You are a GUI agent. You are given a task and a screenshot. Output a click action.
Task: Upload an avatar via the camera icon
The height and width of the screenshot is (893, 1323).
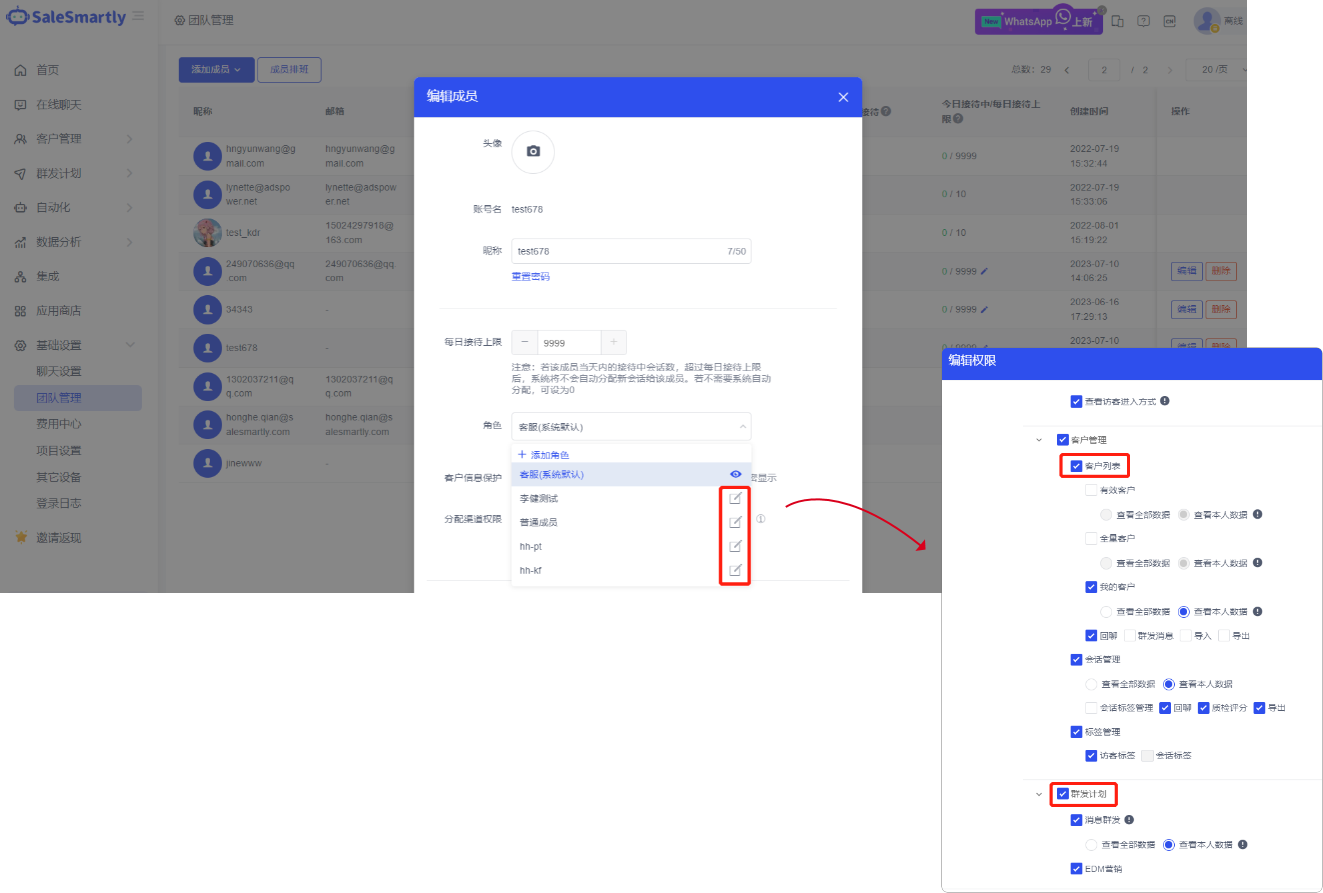[533, 152]
